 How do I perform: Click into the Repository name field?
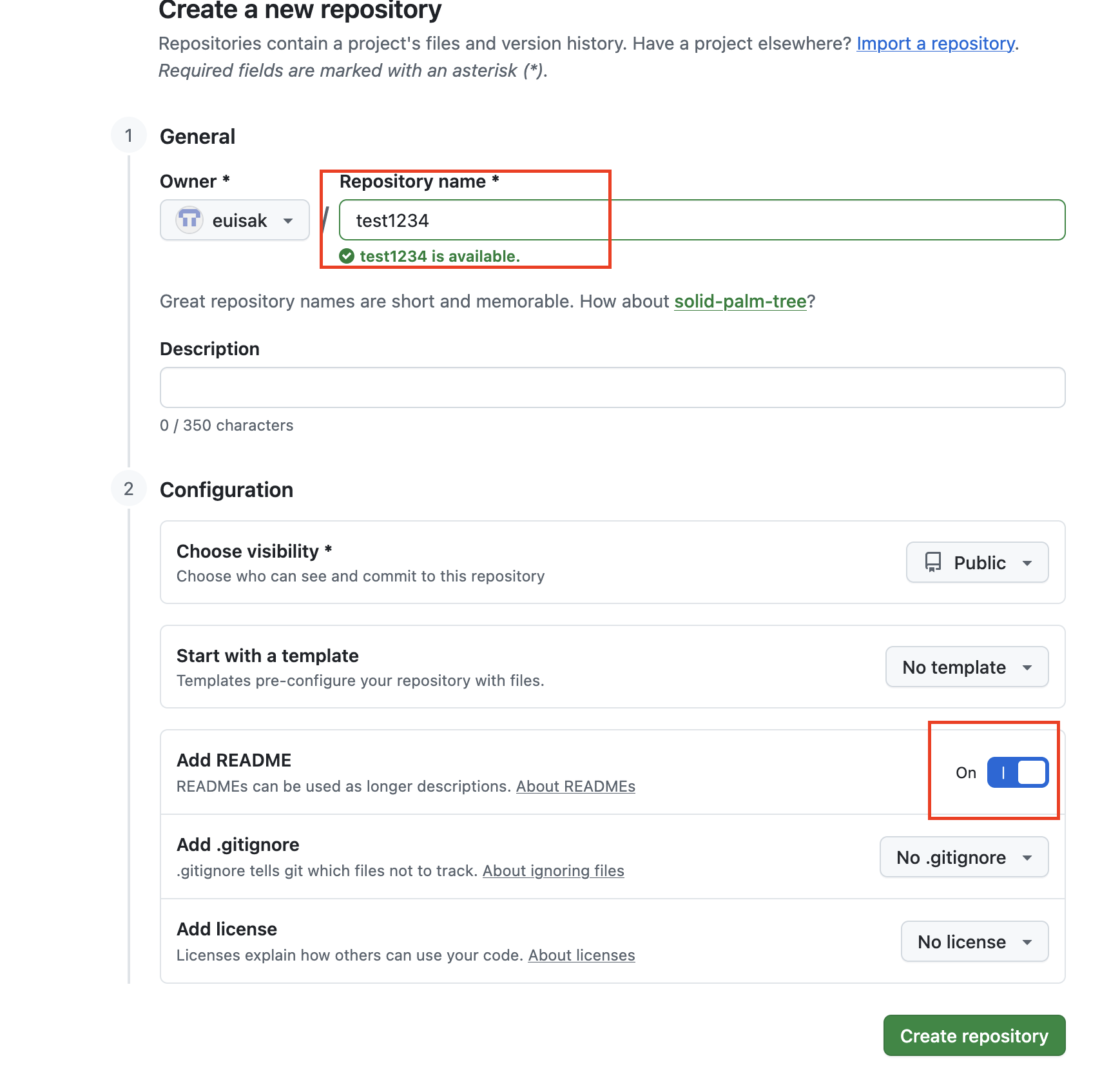click(702, 220)
